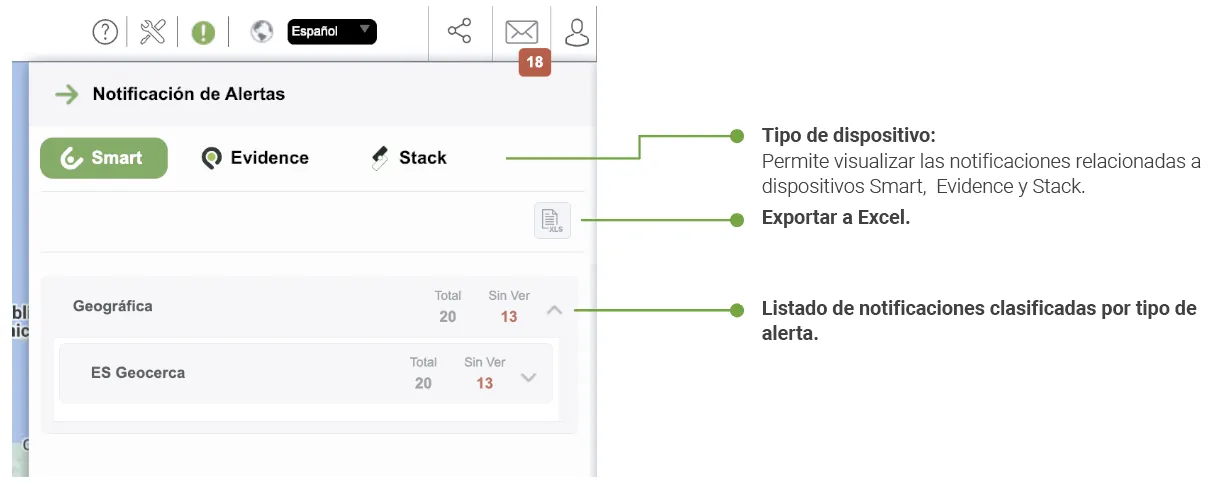Click the globe language icon
The image size is (1213, 484).
262,32
